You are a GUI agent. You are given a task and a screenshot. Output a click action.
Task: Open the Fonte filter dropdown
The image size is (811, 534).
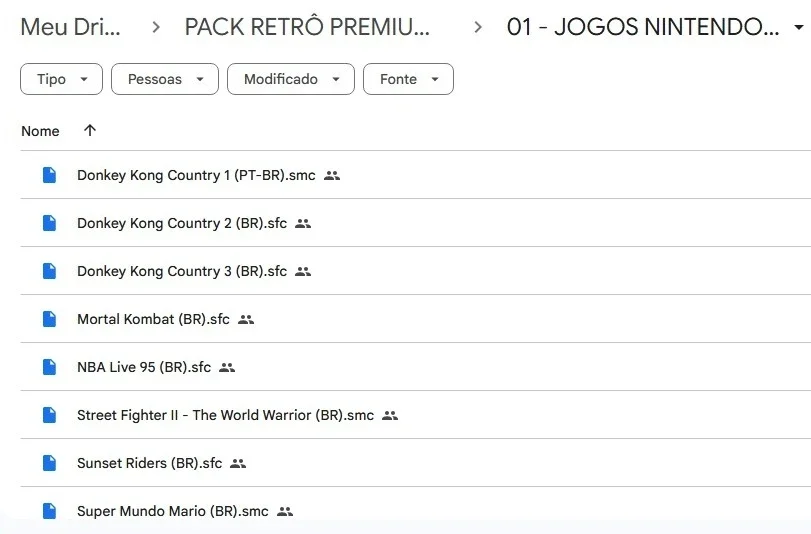(x=409, y=79)
